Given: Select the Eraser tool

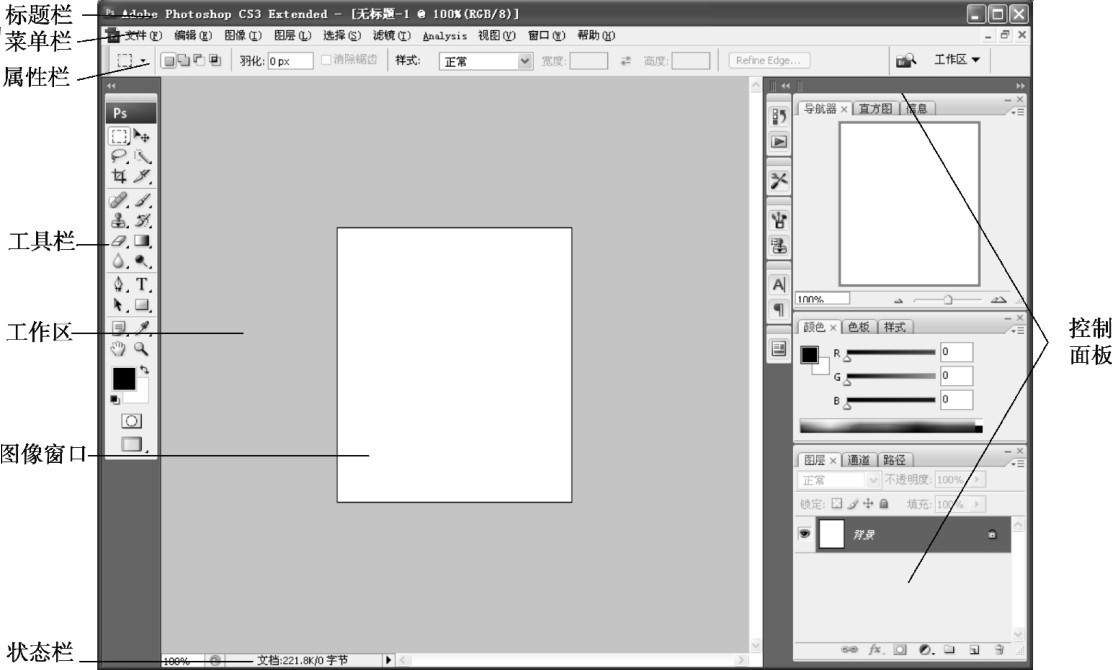Looking at the screenshot, I should (119, 241).
